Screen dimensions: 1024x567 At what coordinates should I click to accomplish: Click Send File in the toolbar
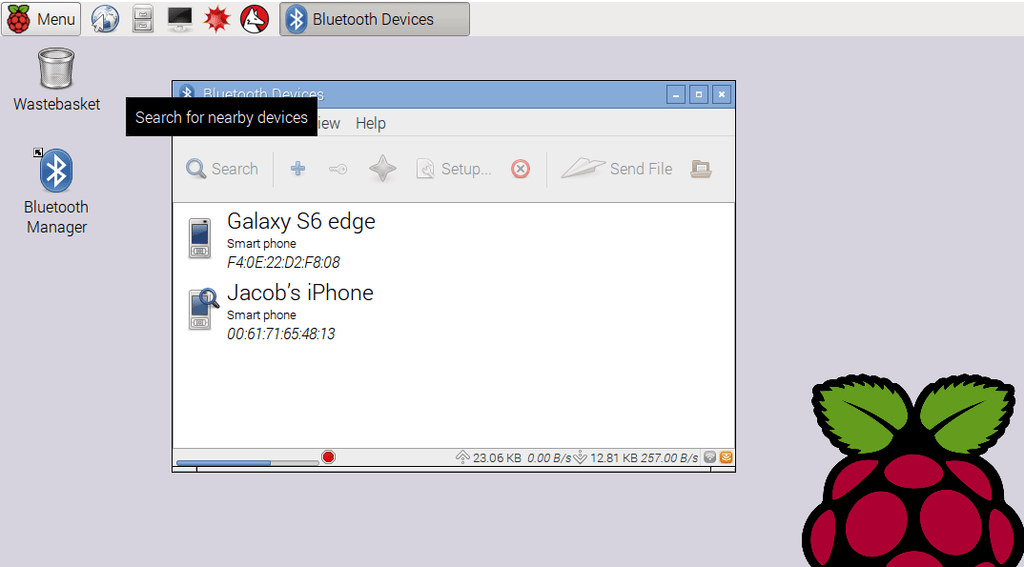616,169
